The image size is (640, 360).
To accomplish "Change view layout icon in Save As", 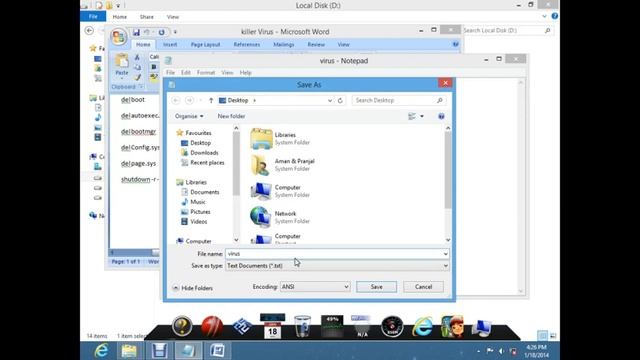I will click(412, 116).
